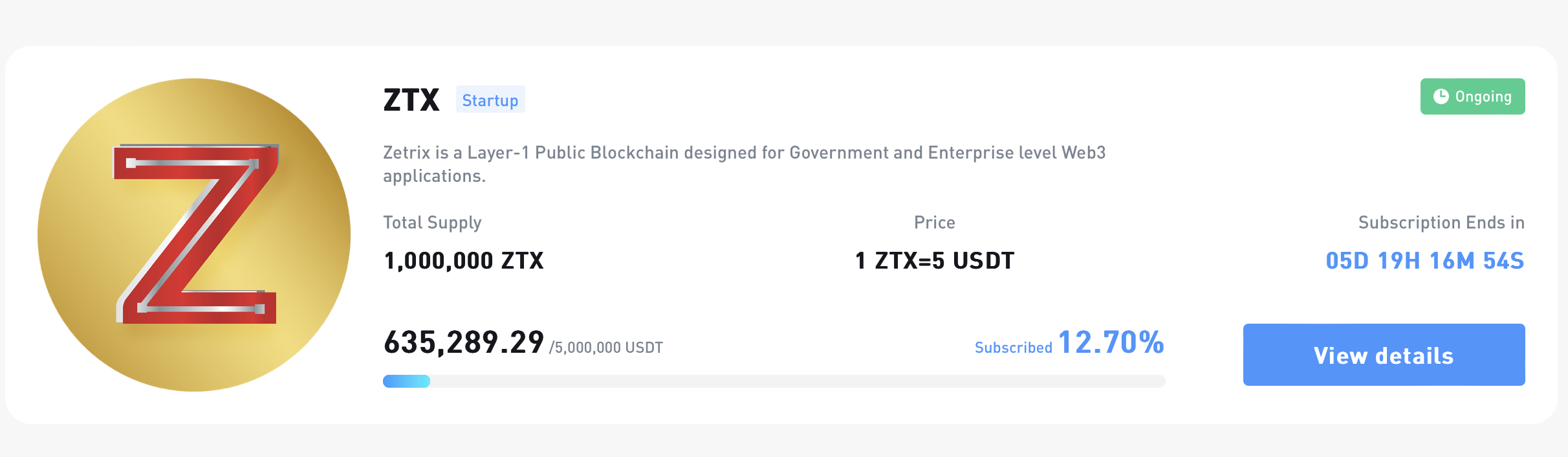The width and height of the screenshot is (1568, 457).
Task: Select the price 1 ZTX=5 USDT
Action: coord(934,260)
